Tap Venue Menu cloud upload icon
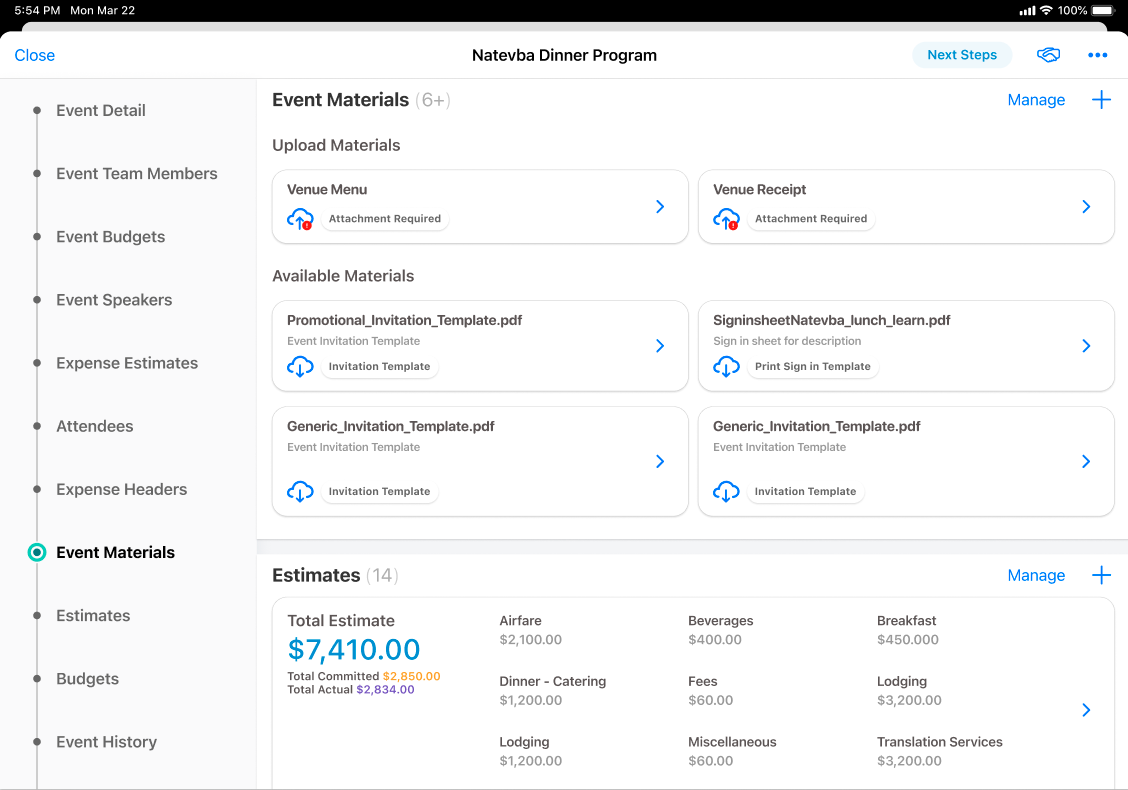 (300, 219)
